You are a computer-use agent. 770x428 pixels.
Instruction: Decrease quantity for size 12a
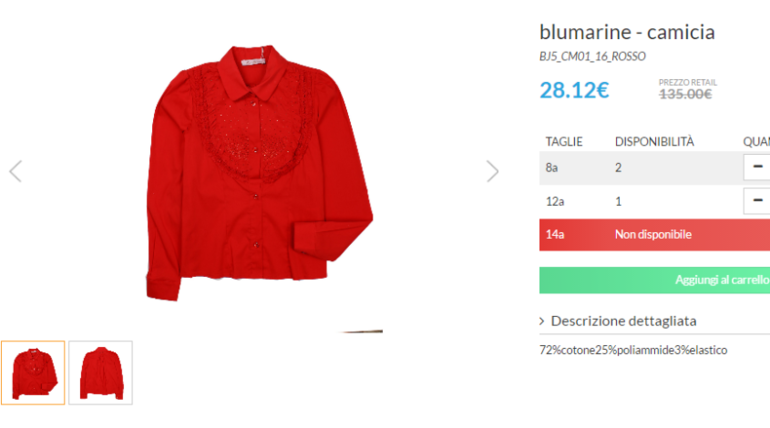pyautogui.click(x=757, y=201)
